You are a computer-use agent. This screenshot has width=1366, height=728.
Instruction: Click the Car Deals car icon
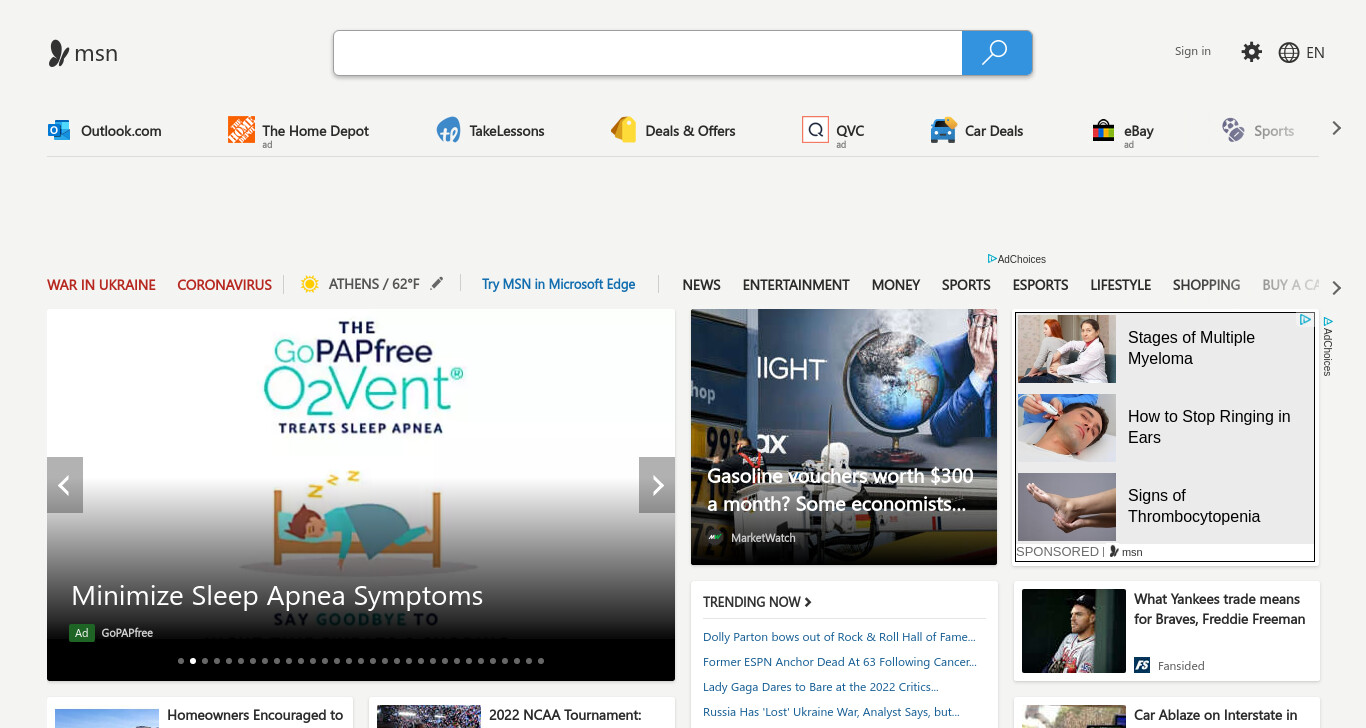click(943, 131)
